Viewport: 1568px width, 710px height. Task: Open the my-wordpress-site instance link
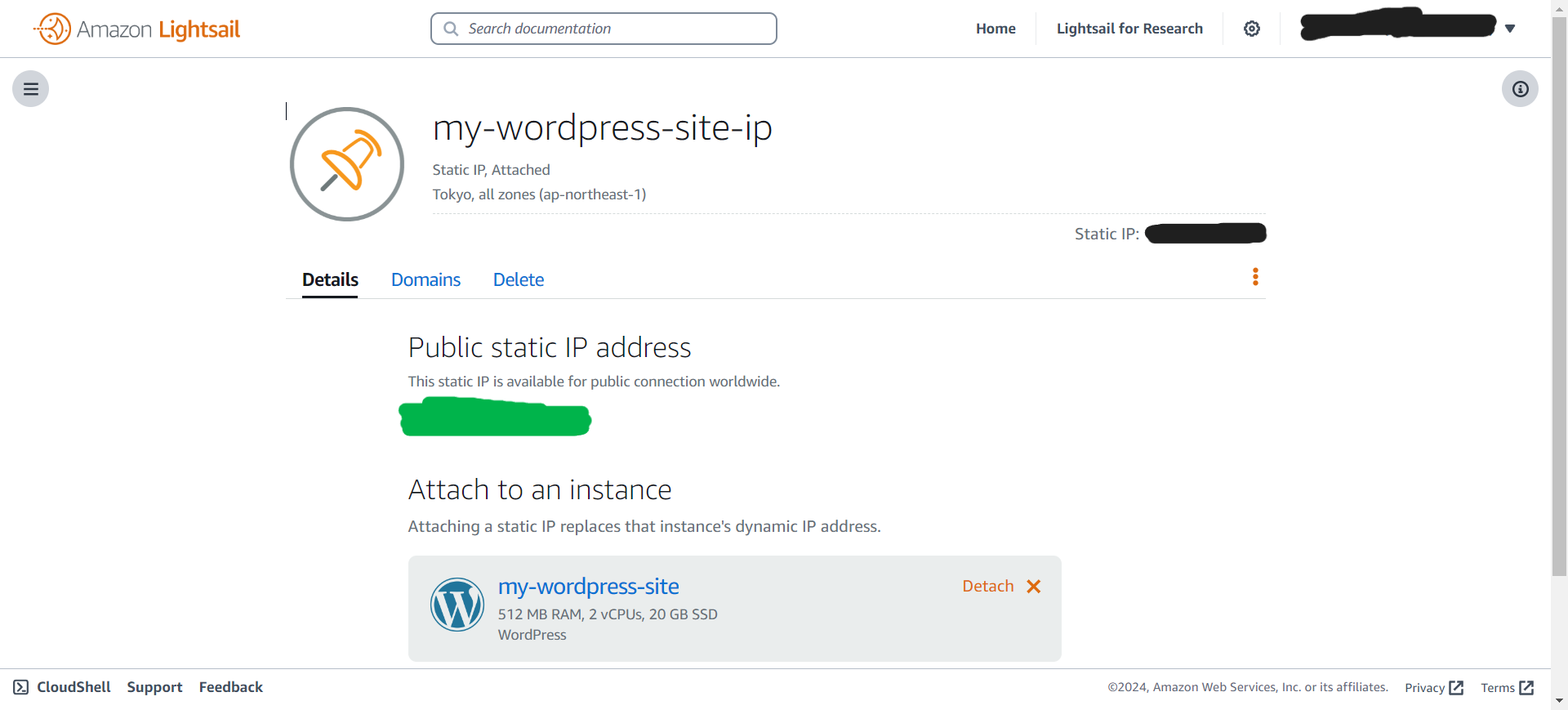[589, 587]
